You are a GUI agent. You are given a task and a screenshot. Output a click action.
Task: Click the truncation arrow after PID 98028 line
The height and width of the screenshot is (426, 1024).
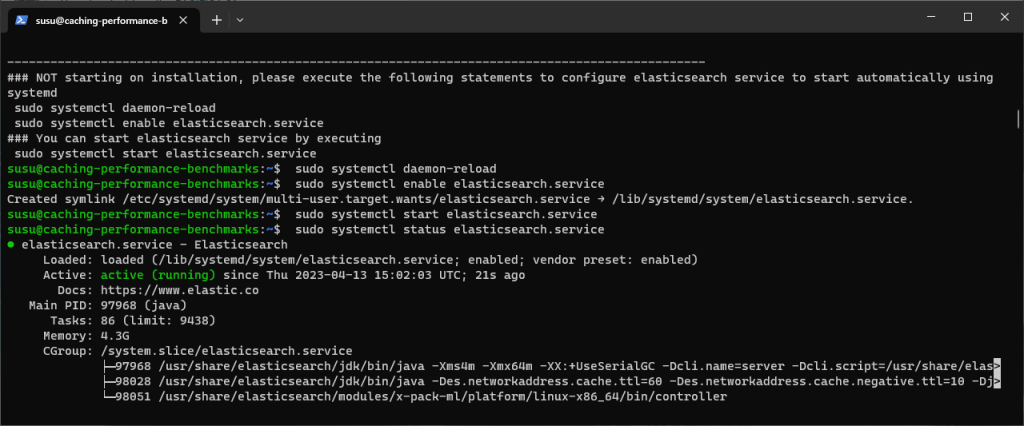(997, 382)
